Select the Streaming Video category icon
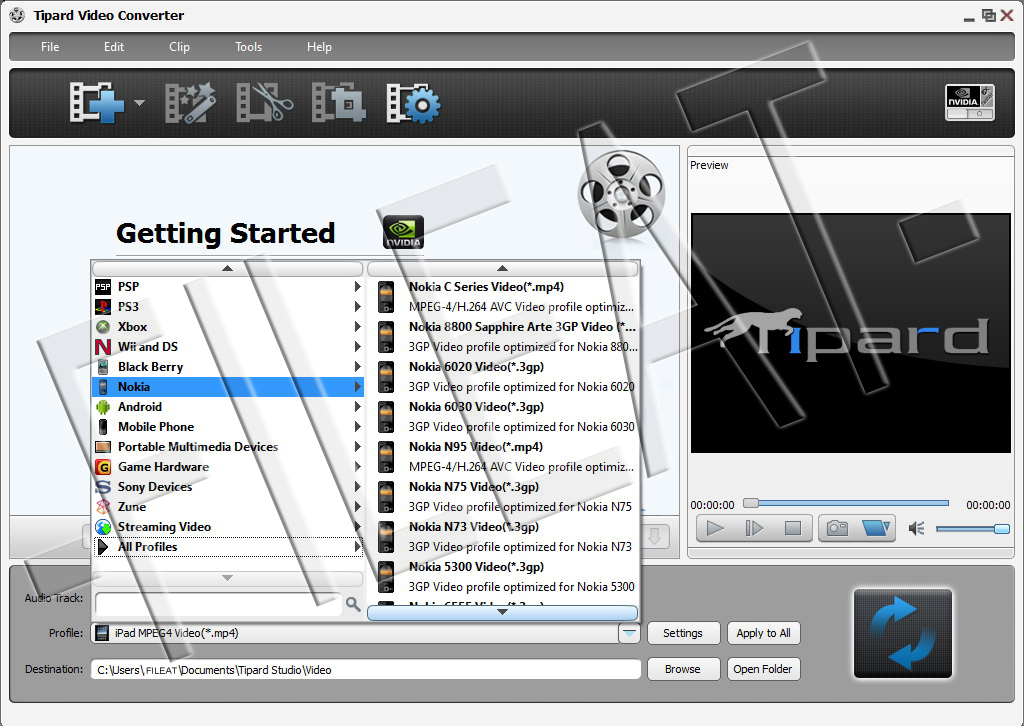This screenshot has width=1024, height=726. click(x=103, y=527)
